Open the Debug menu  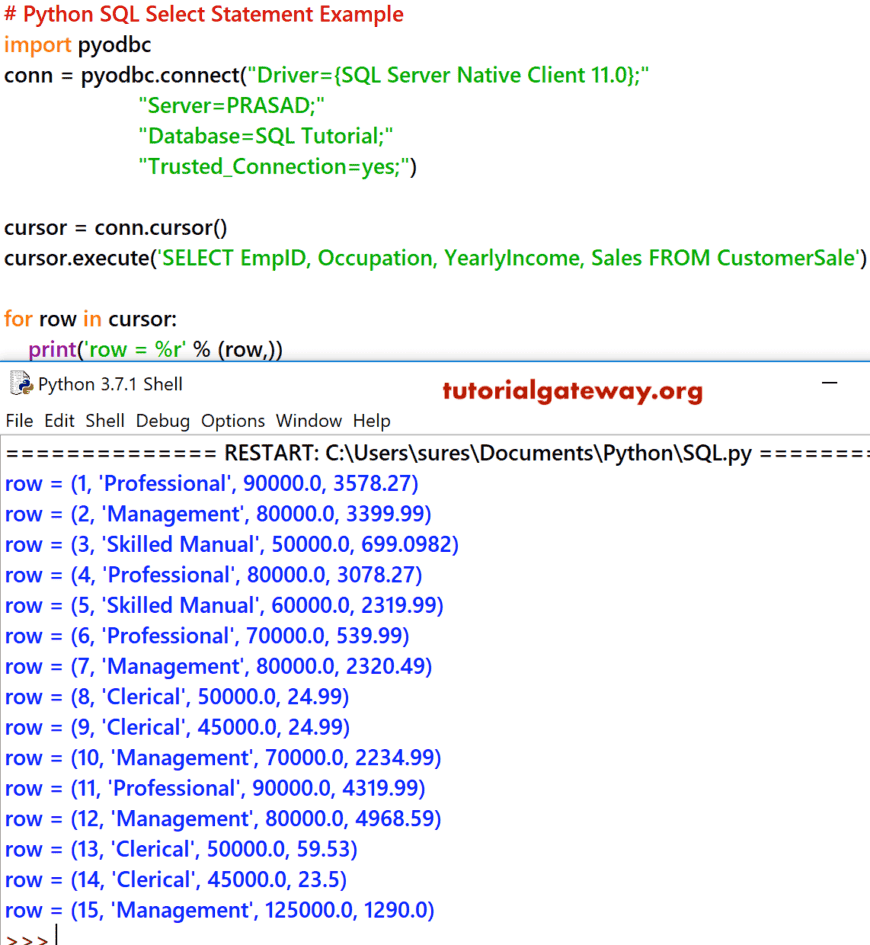[x=162, y=421]
